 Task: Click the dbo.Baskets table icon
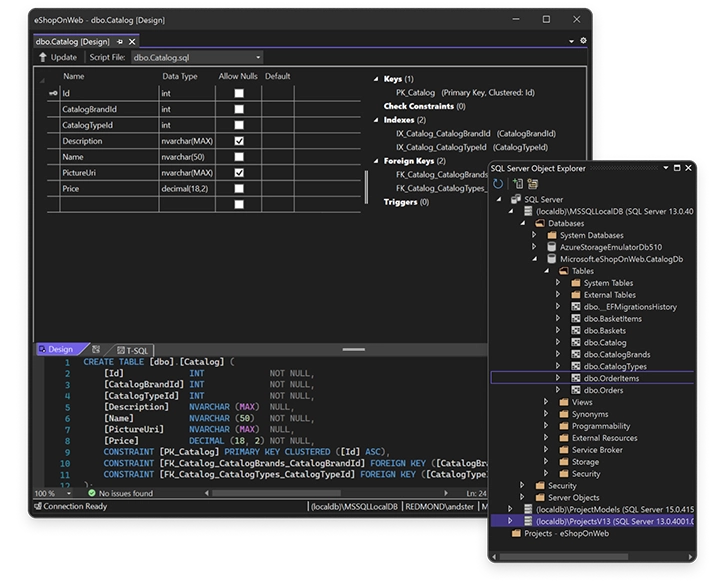[576, 331]
